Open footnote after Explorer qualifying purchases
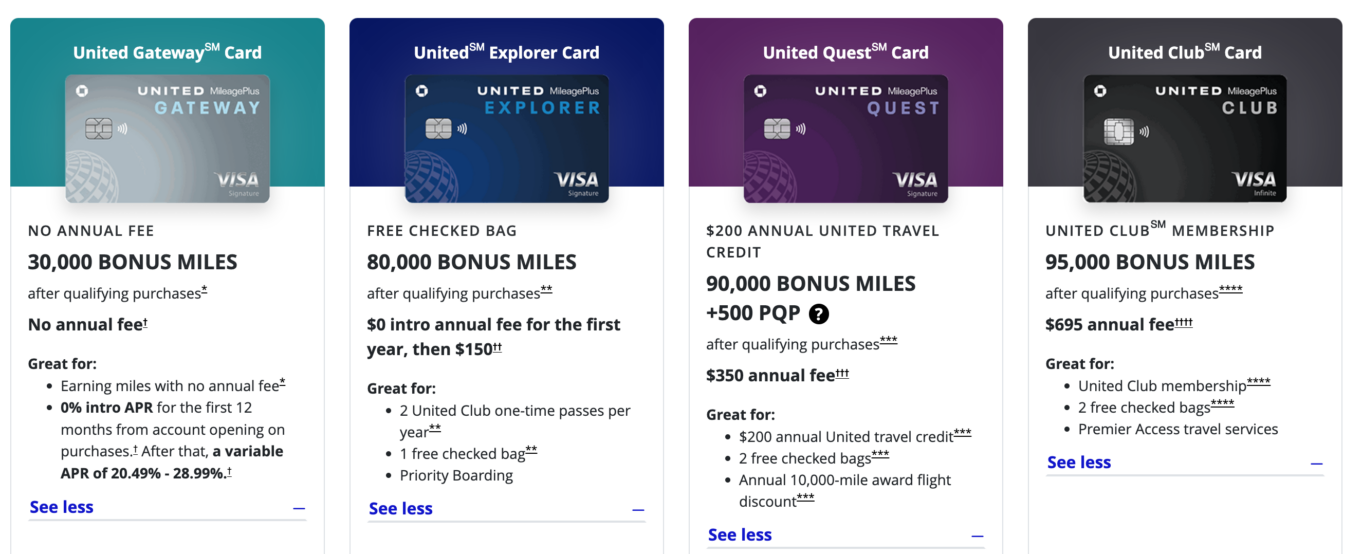 (546, 290)
